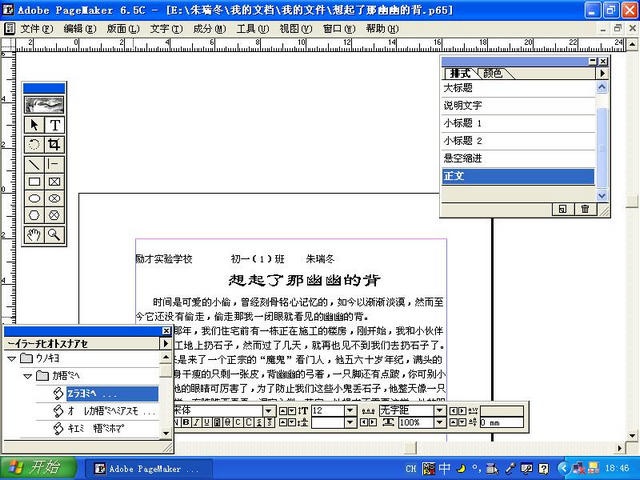This screenshot has width=640, height=480.
Task: Open the styles palette flyout menu arrow
Action: [602, 73]
